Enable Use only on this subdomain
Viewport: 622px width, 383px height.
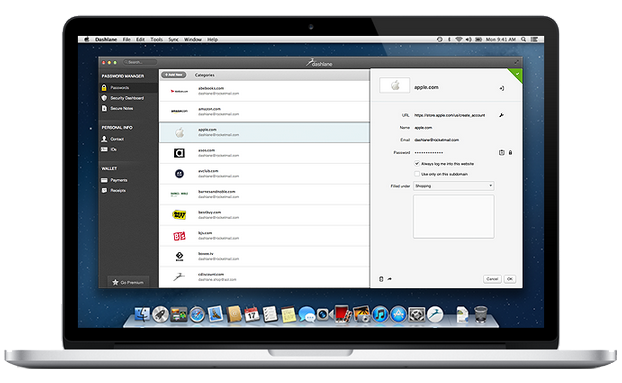tap(417, 174)
